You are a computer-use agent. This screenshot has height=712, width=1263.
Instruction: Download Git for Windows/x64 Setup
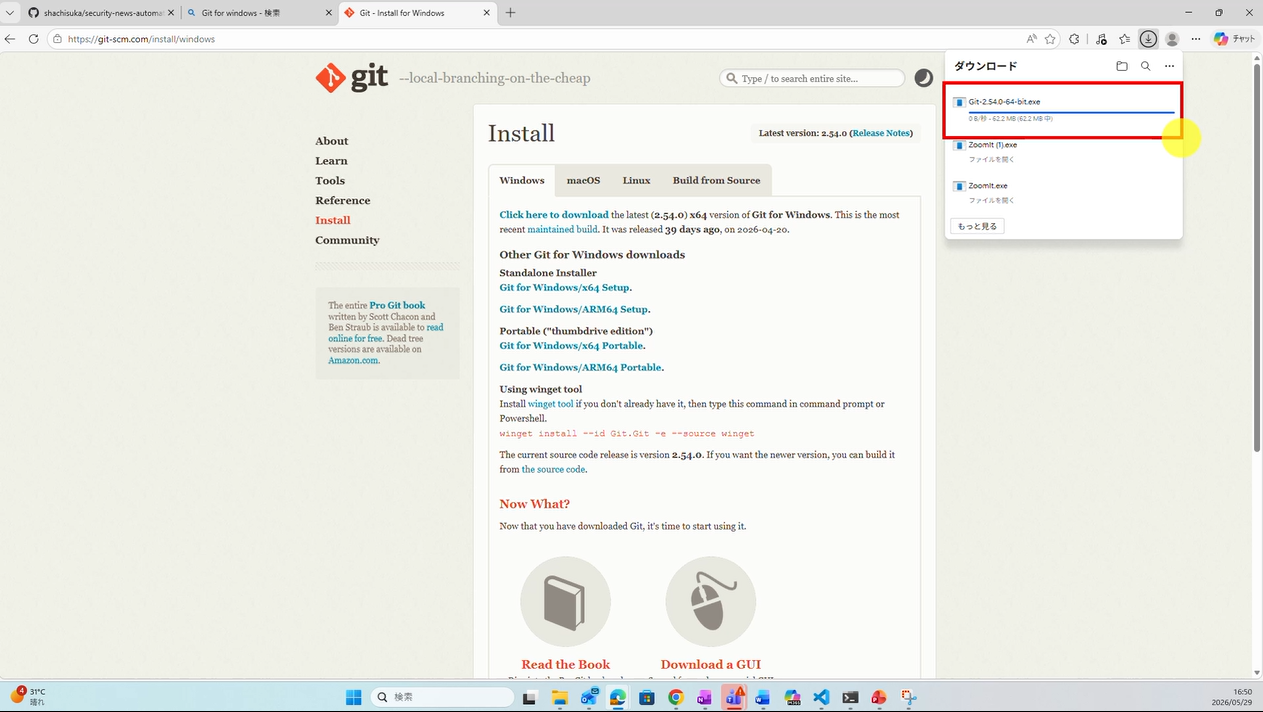566,288
